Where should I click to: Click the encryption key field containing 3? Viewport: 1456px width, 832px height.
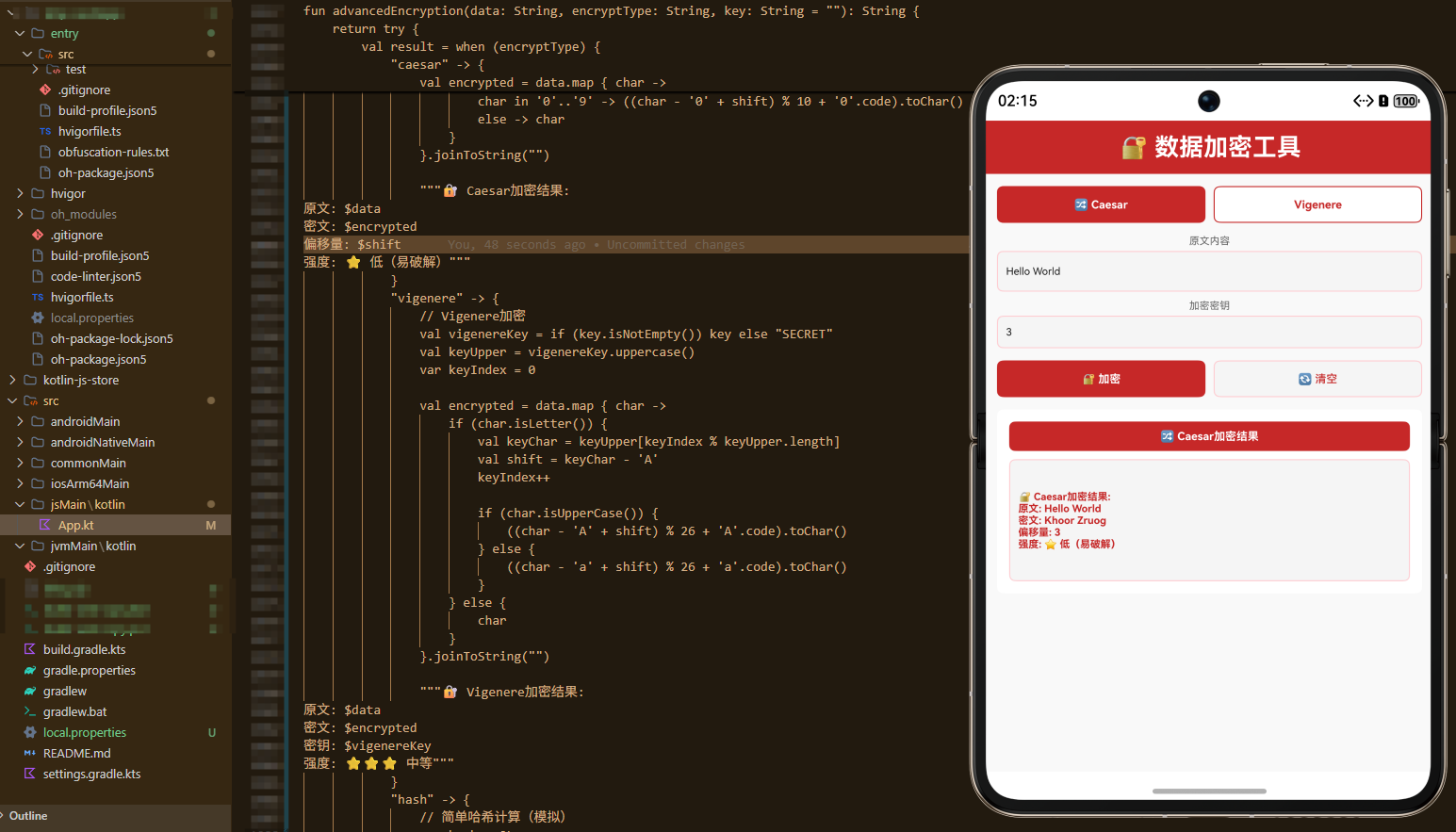(1209, 332)
